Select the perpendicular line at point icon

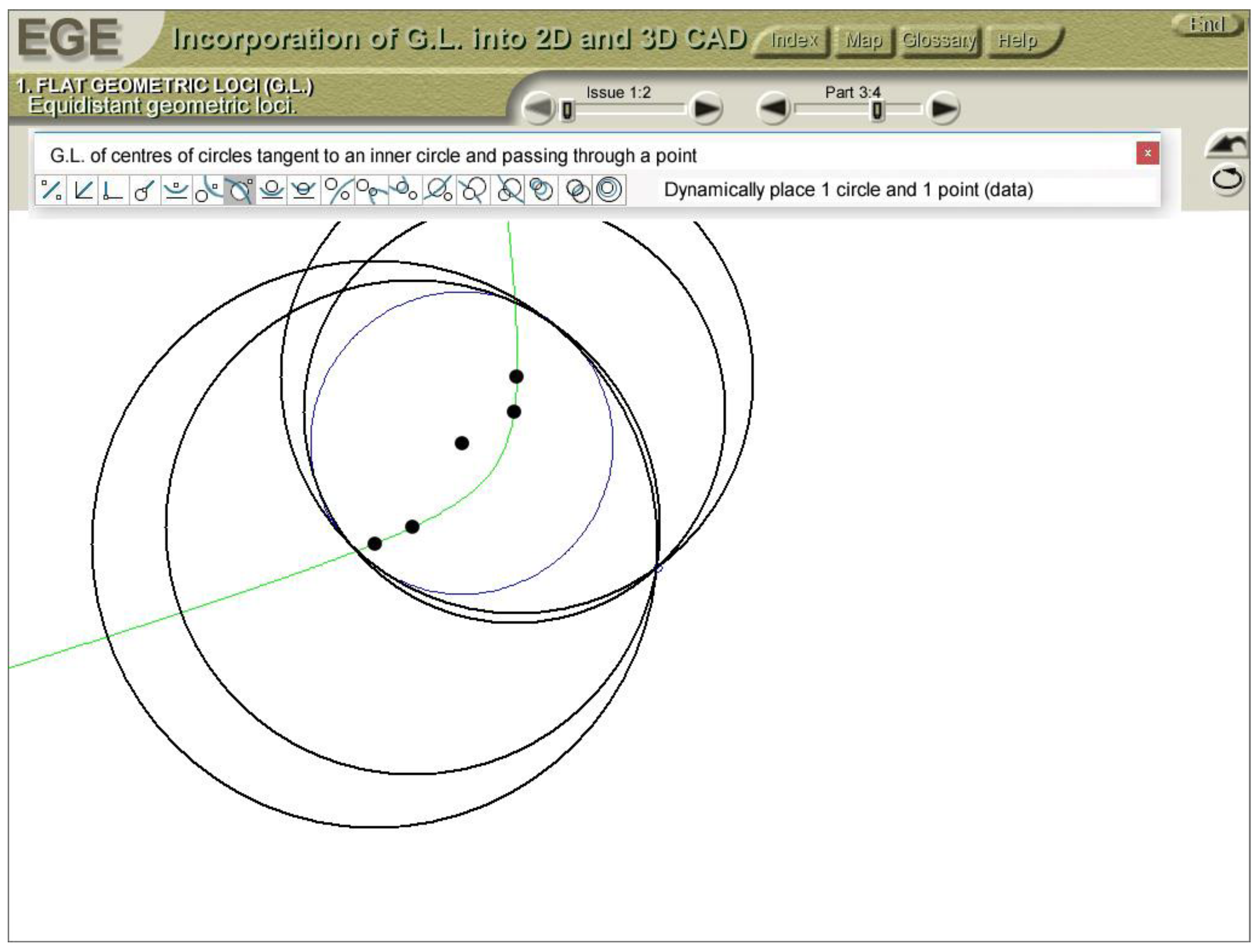(113, 190)
